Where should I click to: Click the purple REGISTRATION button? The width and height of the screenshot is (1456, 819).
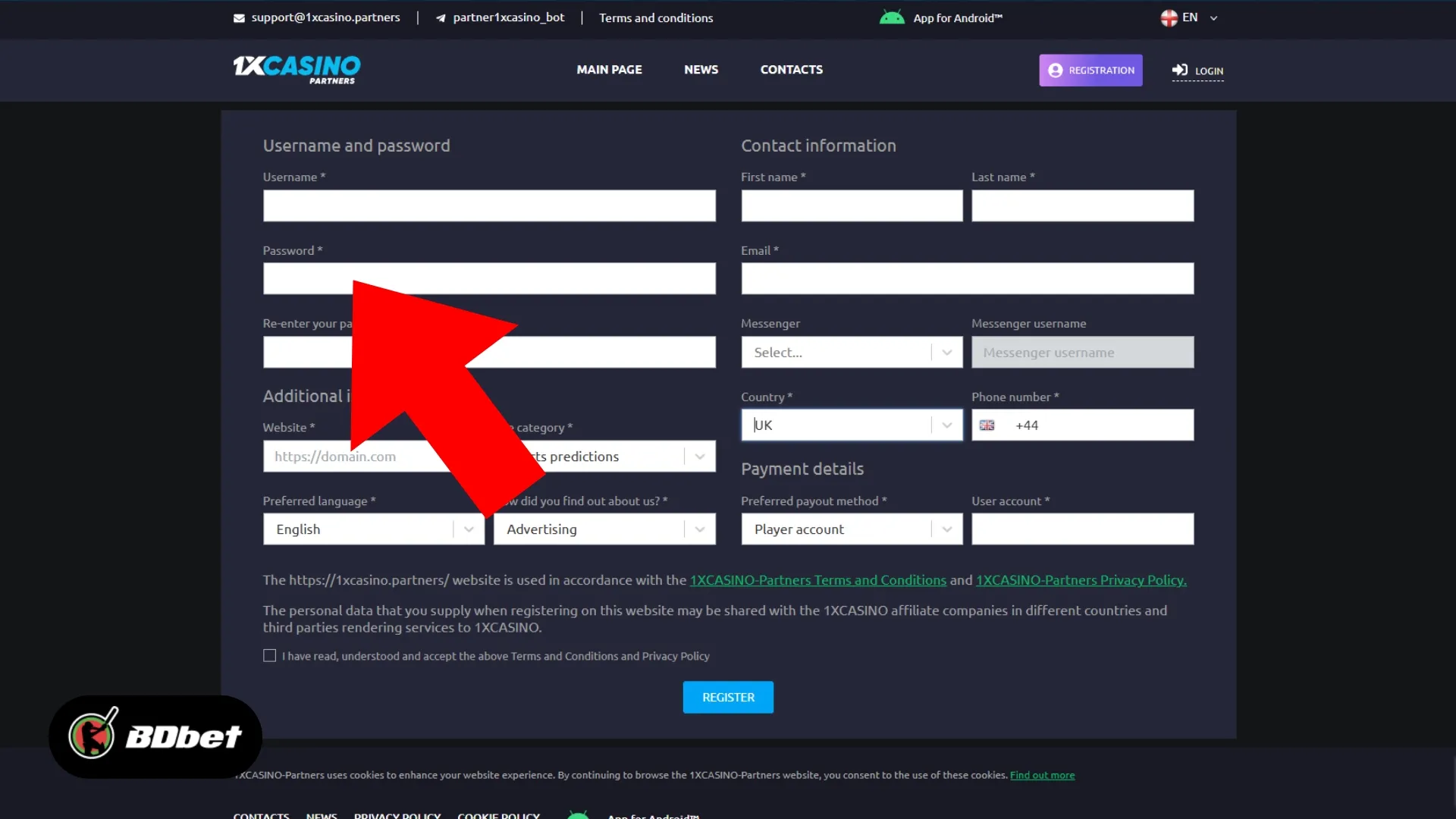click(x=1090, y=70)
